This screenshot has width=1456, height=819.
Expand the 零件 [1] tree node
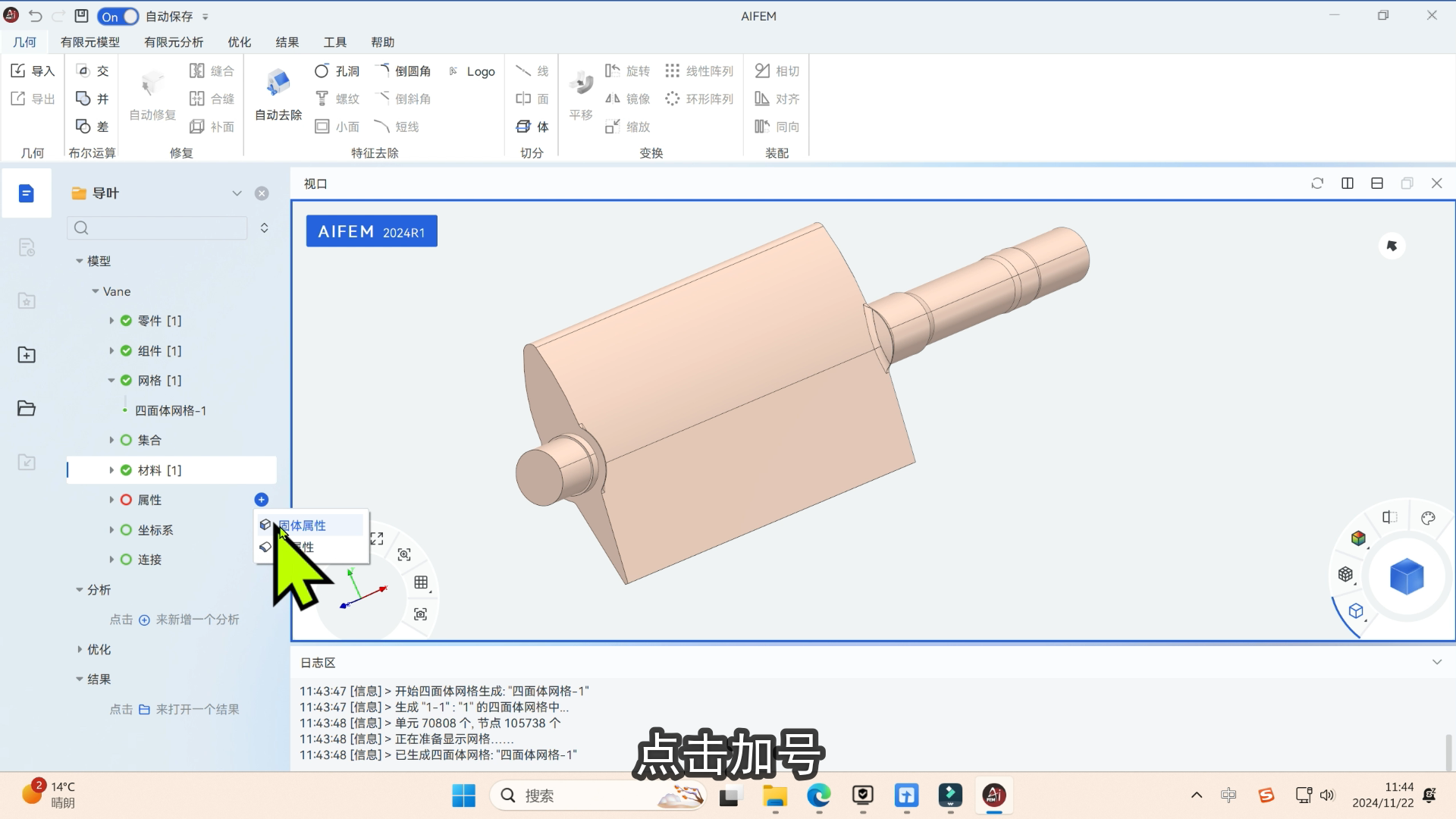point(111,321)
